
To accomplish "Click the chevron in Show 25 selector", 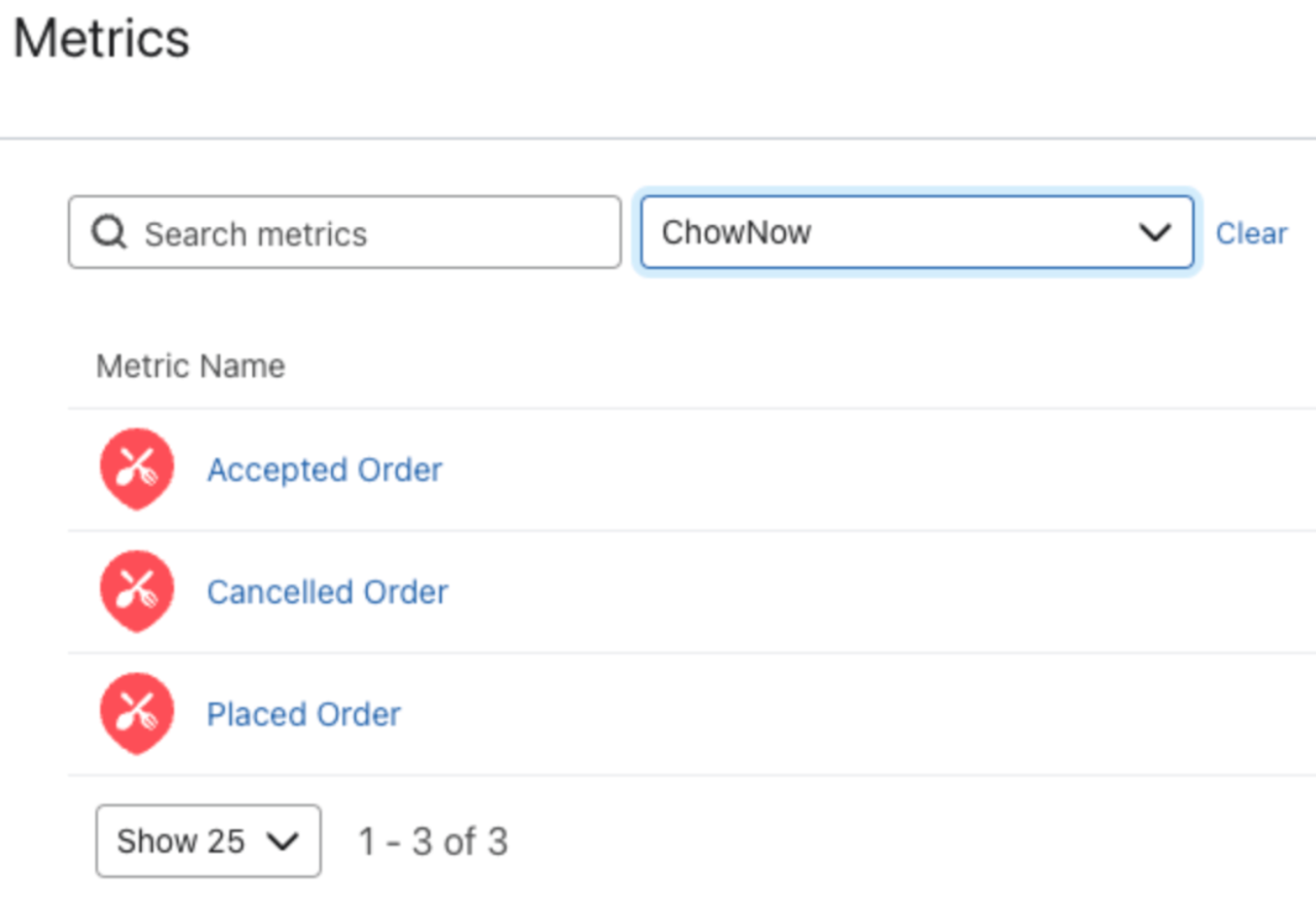I will (x=282, y=841).
